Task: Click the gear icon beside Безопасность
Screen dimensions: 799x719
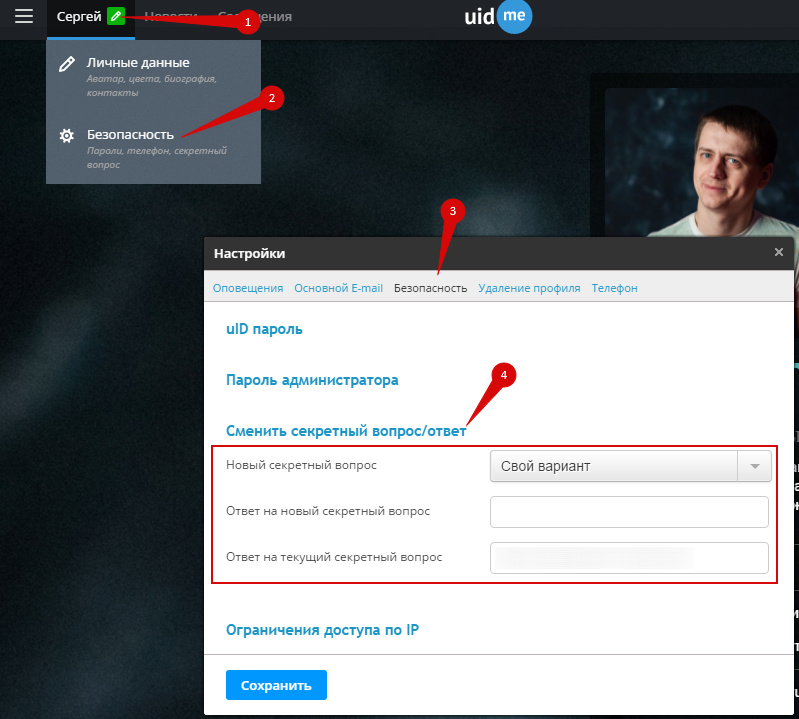Action: click(67, 136)
